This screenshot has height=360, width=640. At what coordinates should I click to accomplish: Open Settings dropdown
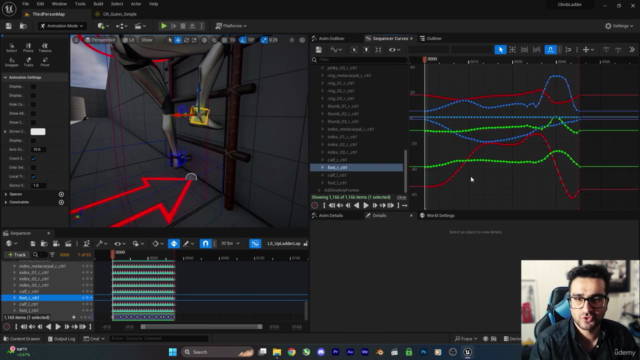[619, 26]
